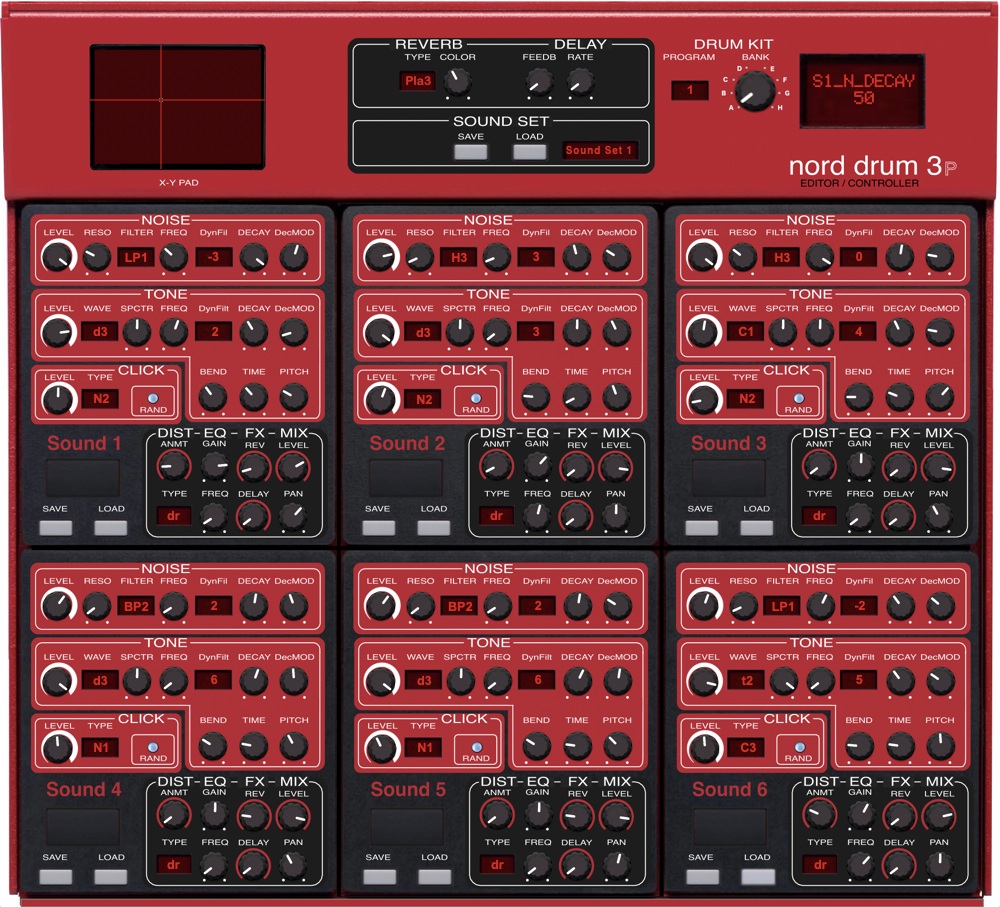This screenshot has height=907, width=1000.
Task: Click Sound 1 LOAD button
Action: click(111, 527)
